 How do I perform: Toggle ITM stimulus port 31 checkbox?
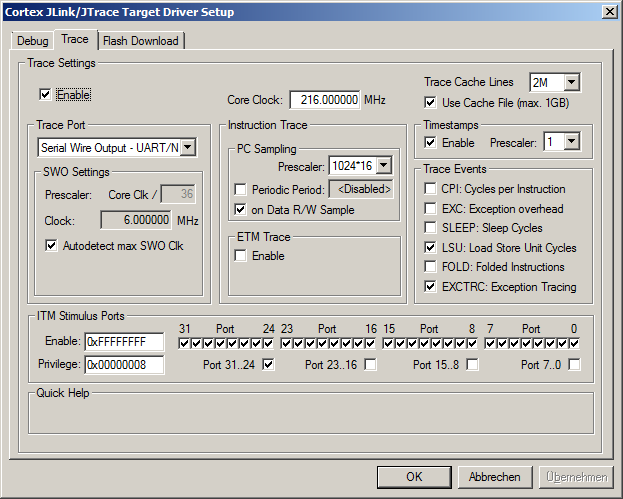184,343
